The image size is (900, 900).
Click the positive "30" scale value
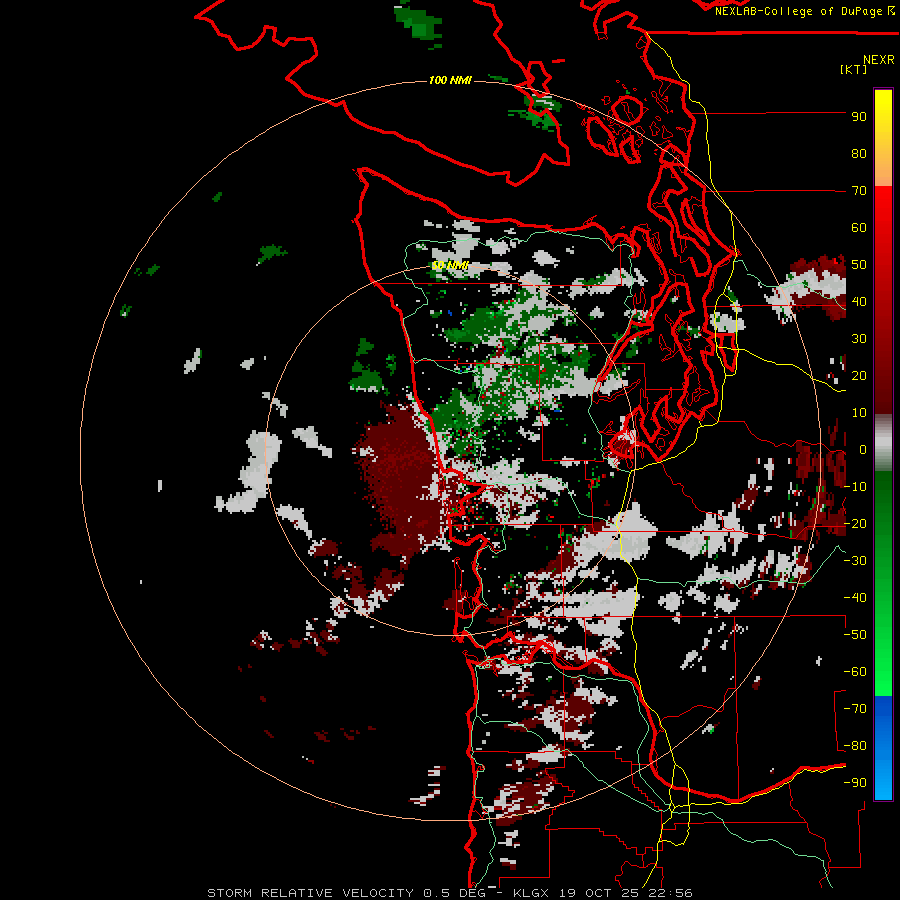(x=859, y=339)
